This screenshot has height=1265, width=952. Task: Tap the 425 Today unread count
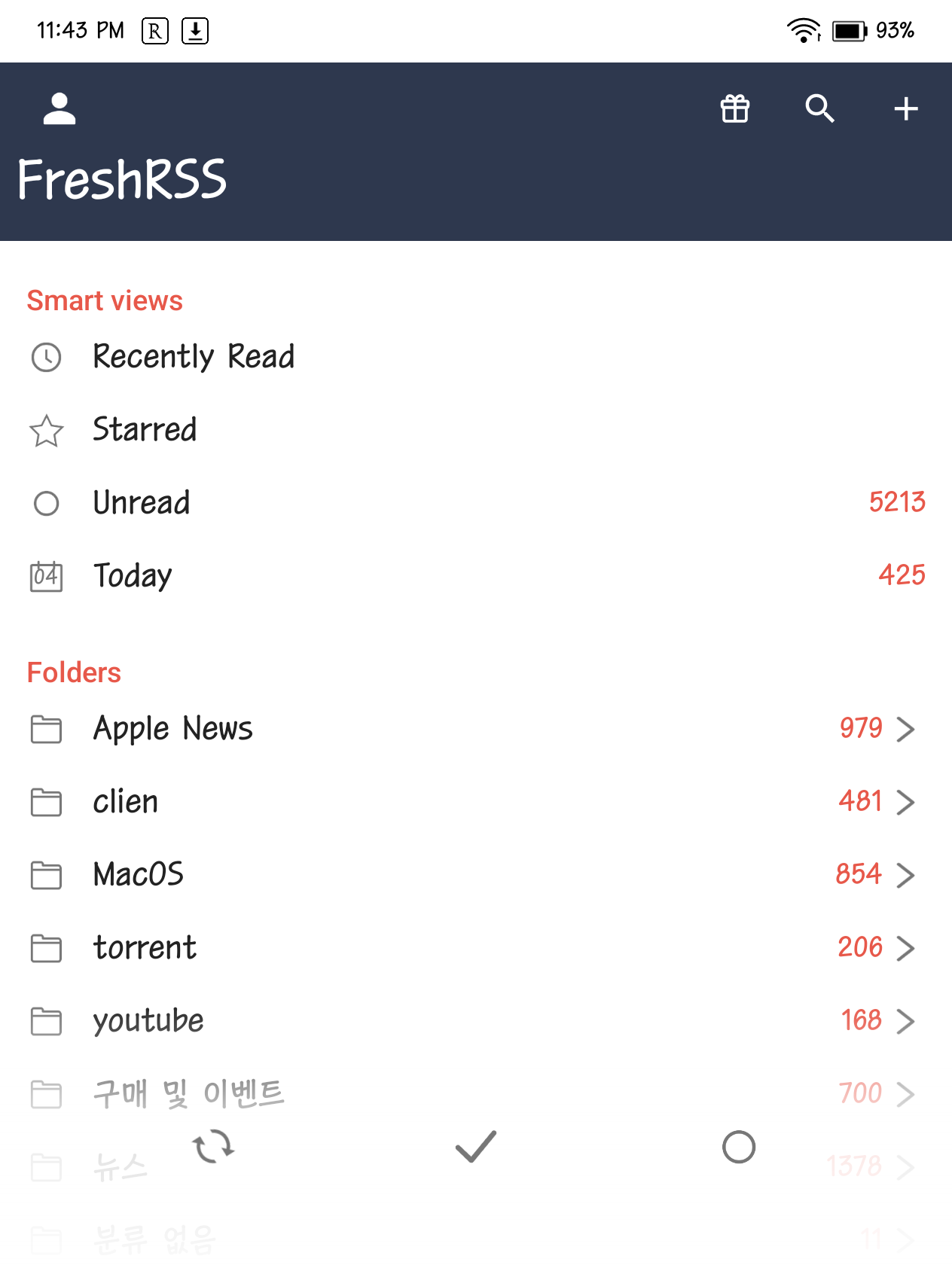pos(902,575)
